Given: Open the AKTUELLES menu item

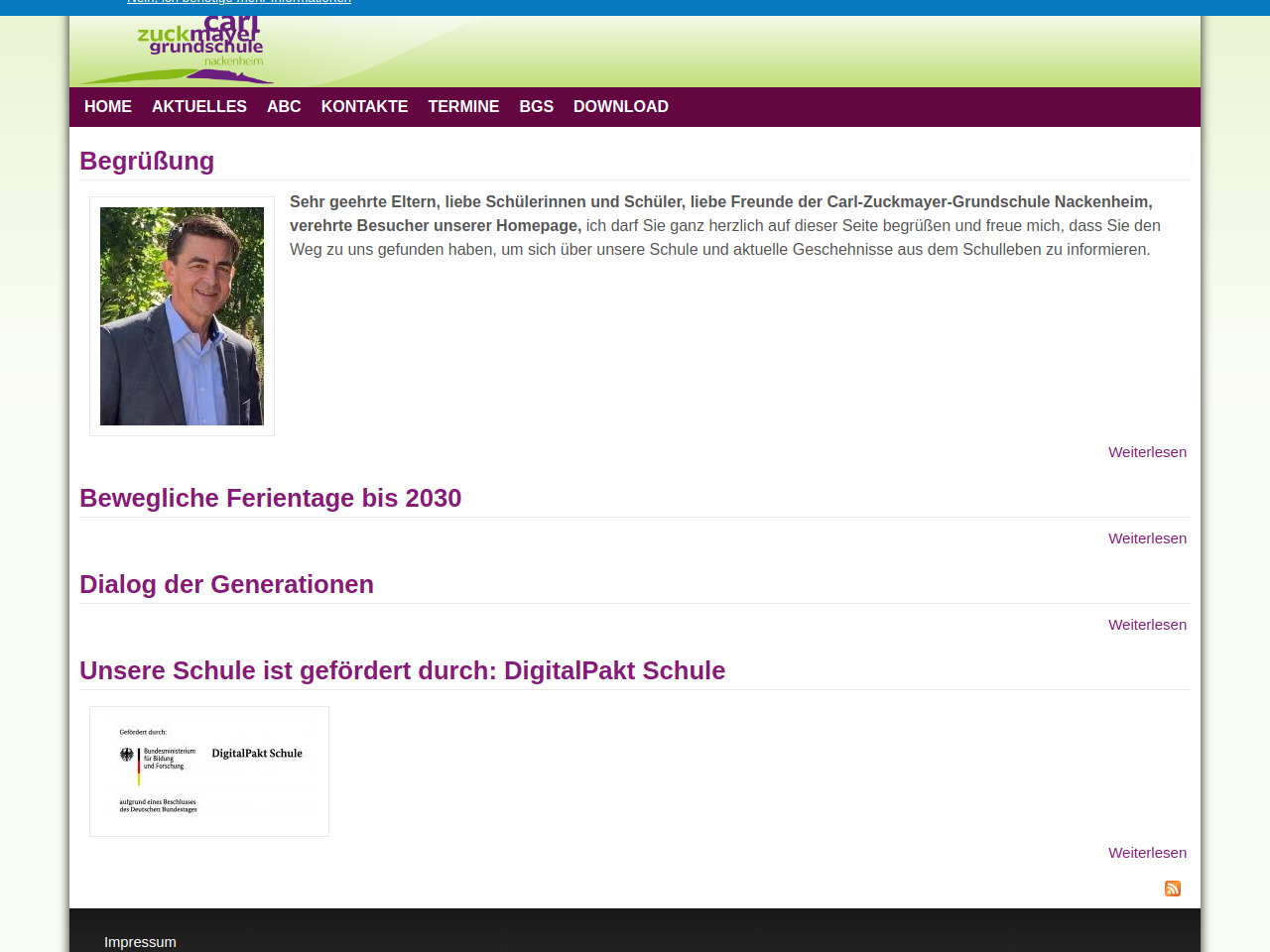Looking at the screenshot, I should coord(199,107).
